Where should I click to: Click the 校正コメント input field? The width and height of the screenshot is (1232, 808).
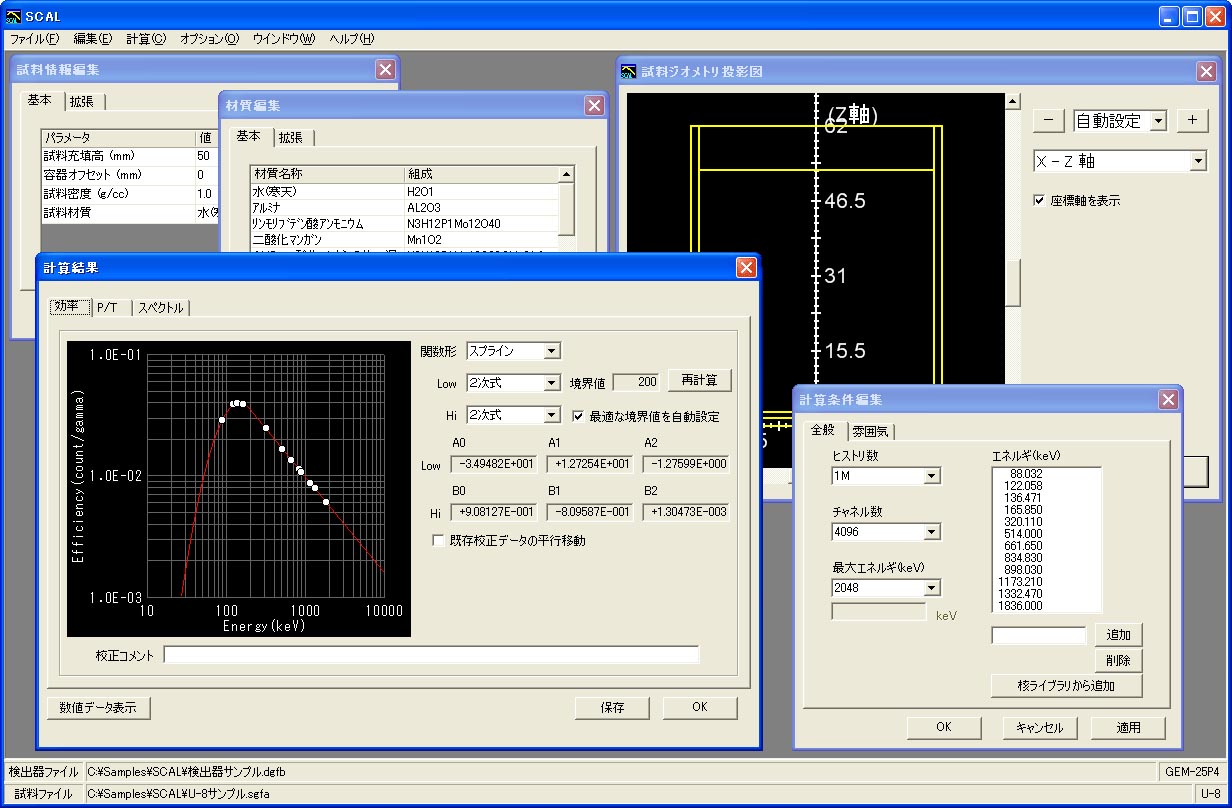coord(431,655)
